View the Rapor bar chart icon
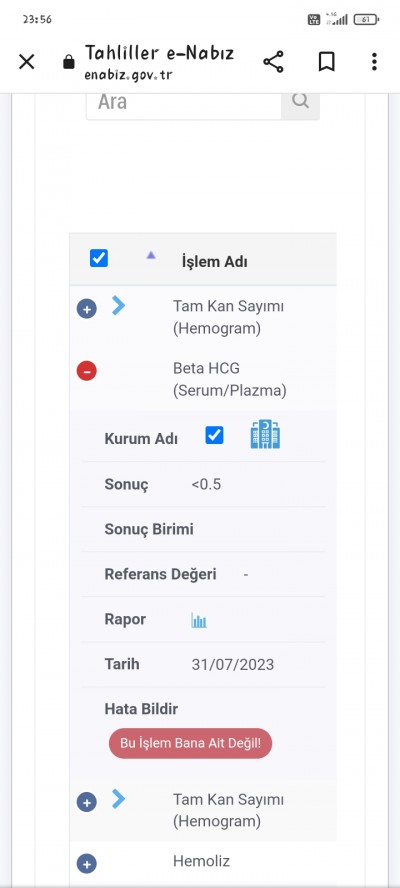 199,620
